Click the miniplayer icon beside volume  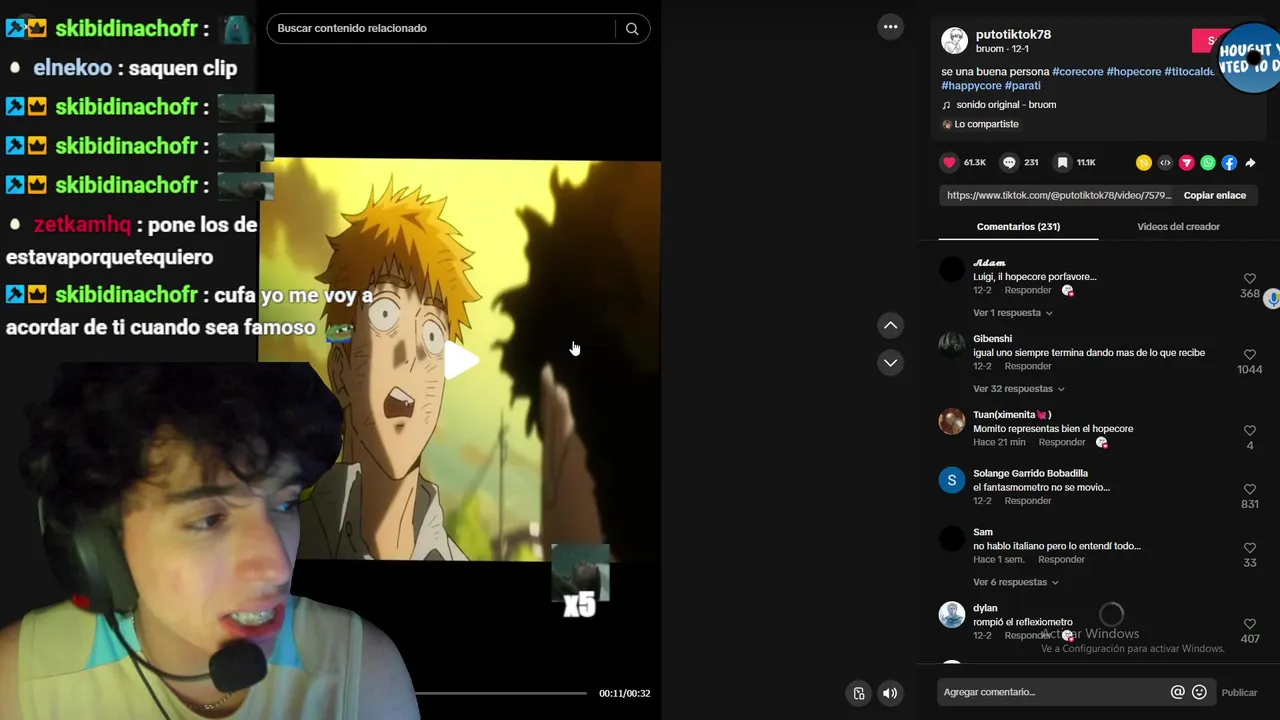coord(859,693)
